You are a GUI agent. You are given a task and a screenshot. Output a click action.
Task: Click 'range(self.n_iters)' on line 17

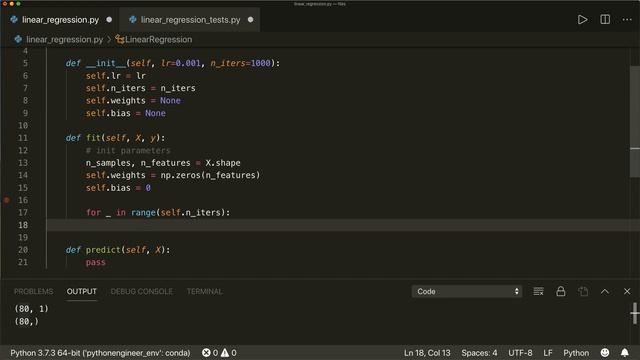click(x=180, y=213)
